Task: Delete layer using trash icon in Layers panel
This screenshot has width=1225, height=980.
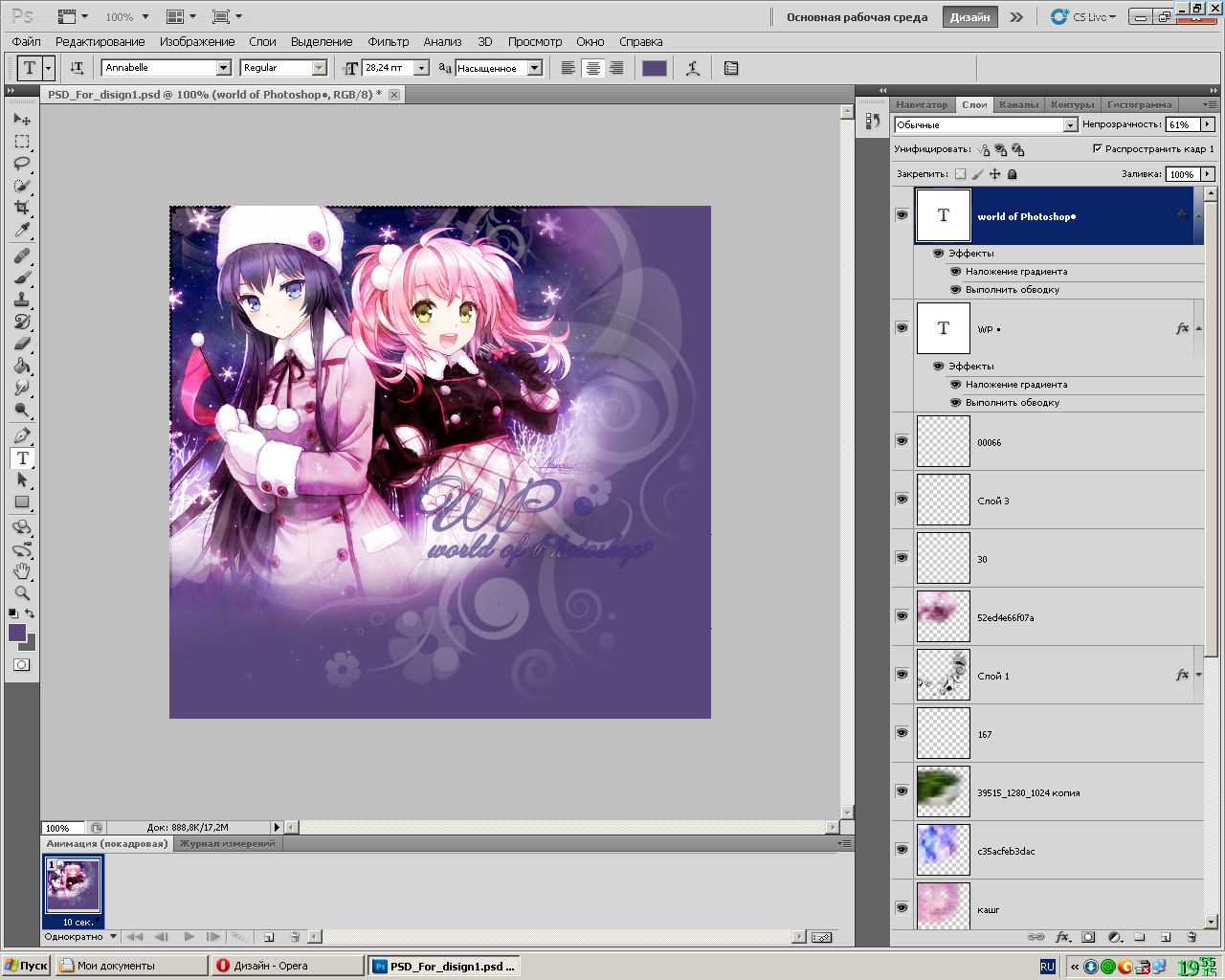Action: point(1192,937)
